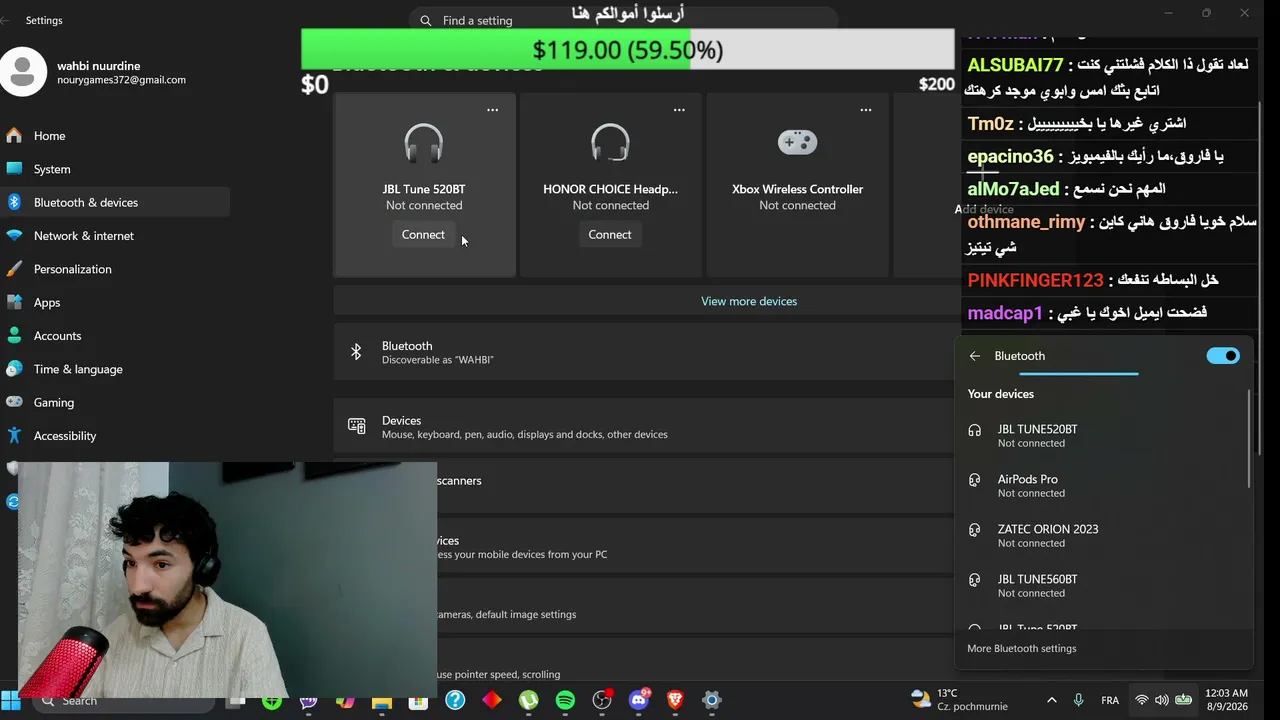
Task: Open Windows Start menu
Action: [12, 700]
